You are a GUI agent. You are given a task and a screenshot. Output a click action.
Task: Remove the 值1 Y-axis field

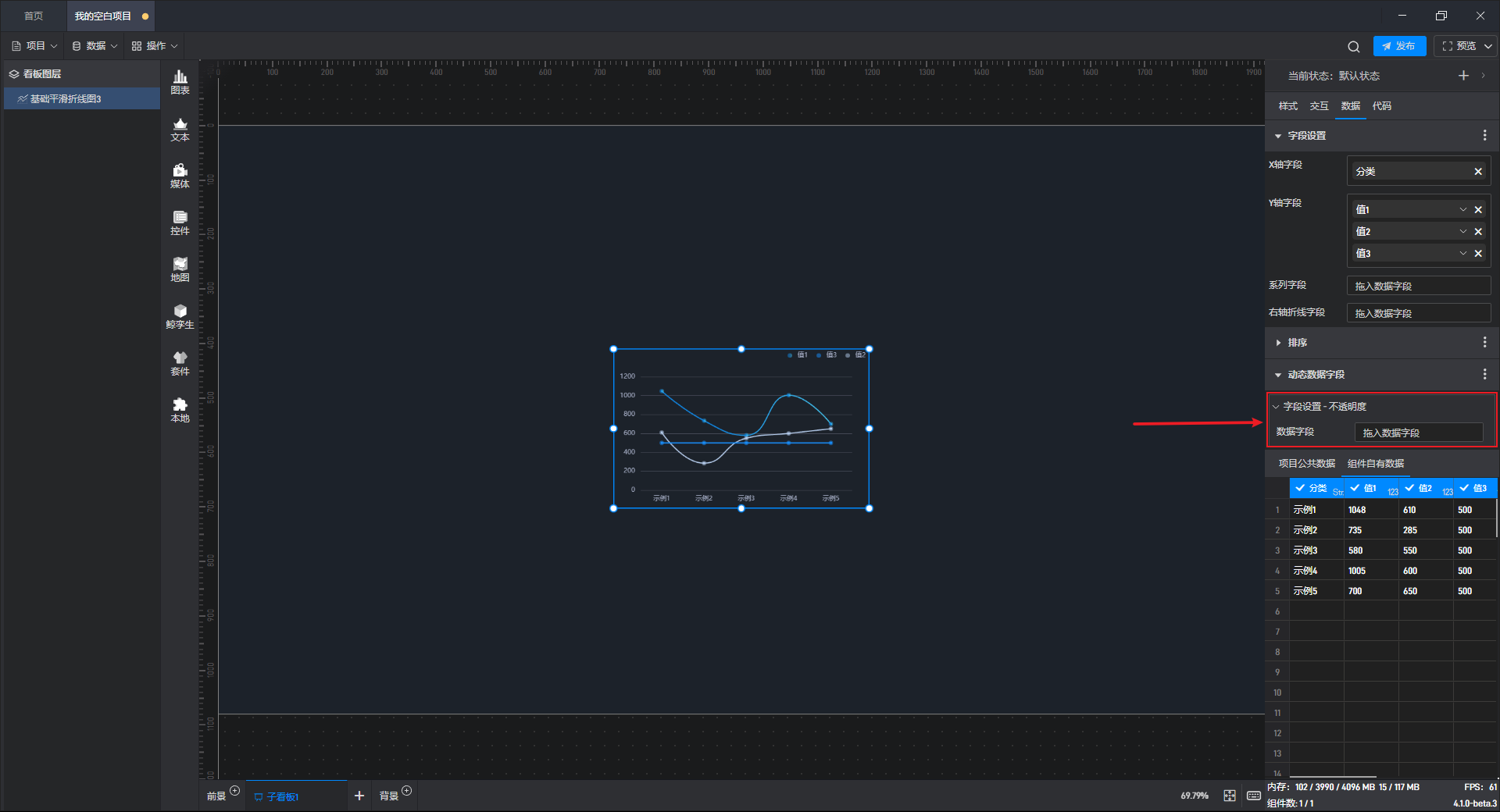pos(1478,210)
